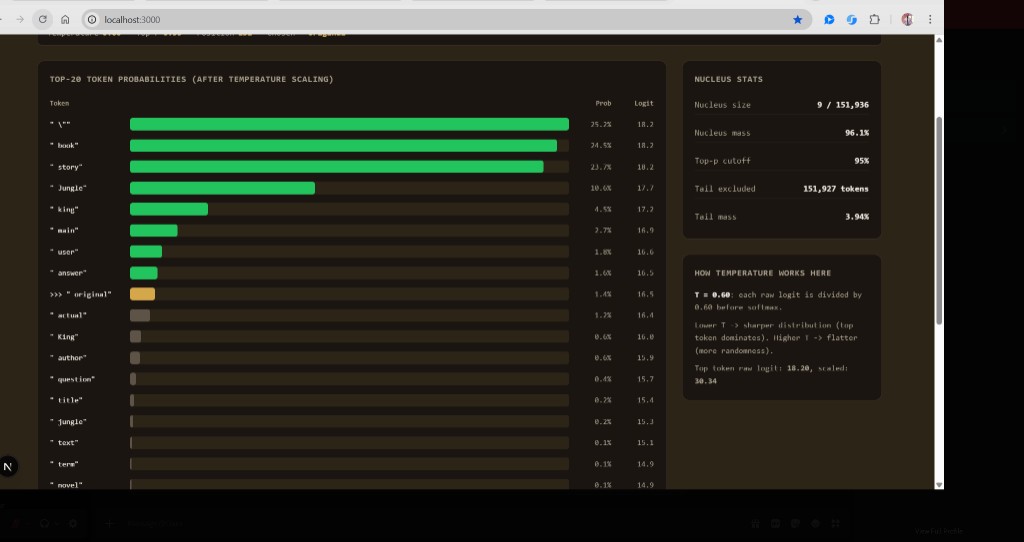Click the lowercase 'jungle' token label
The image size is (1024, 542).
(x=68, y=421)
